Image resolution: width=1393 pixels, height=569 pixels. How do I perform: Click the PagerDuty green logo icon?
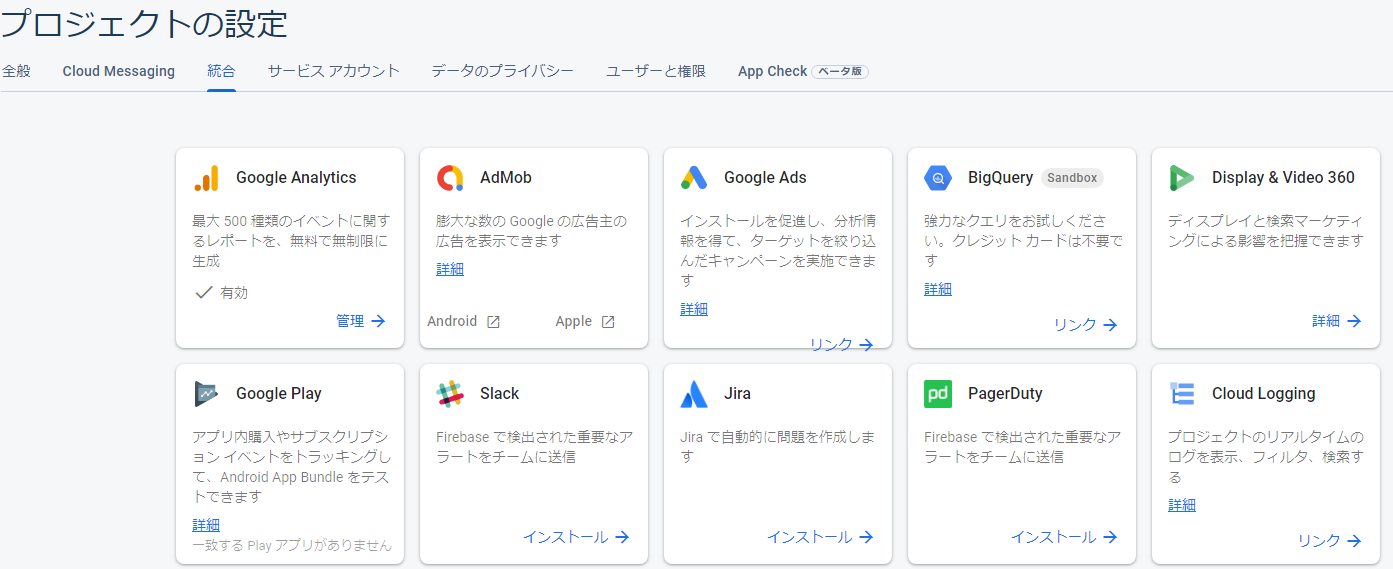tap(938, 394)
